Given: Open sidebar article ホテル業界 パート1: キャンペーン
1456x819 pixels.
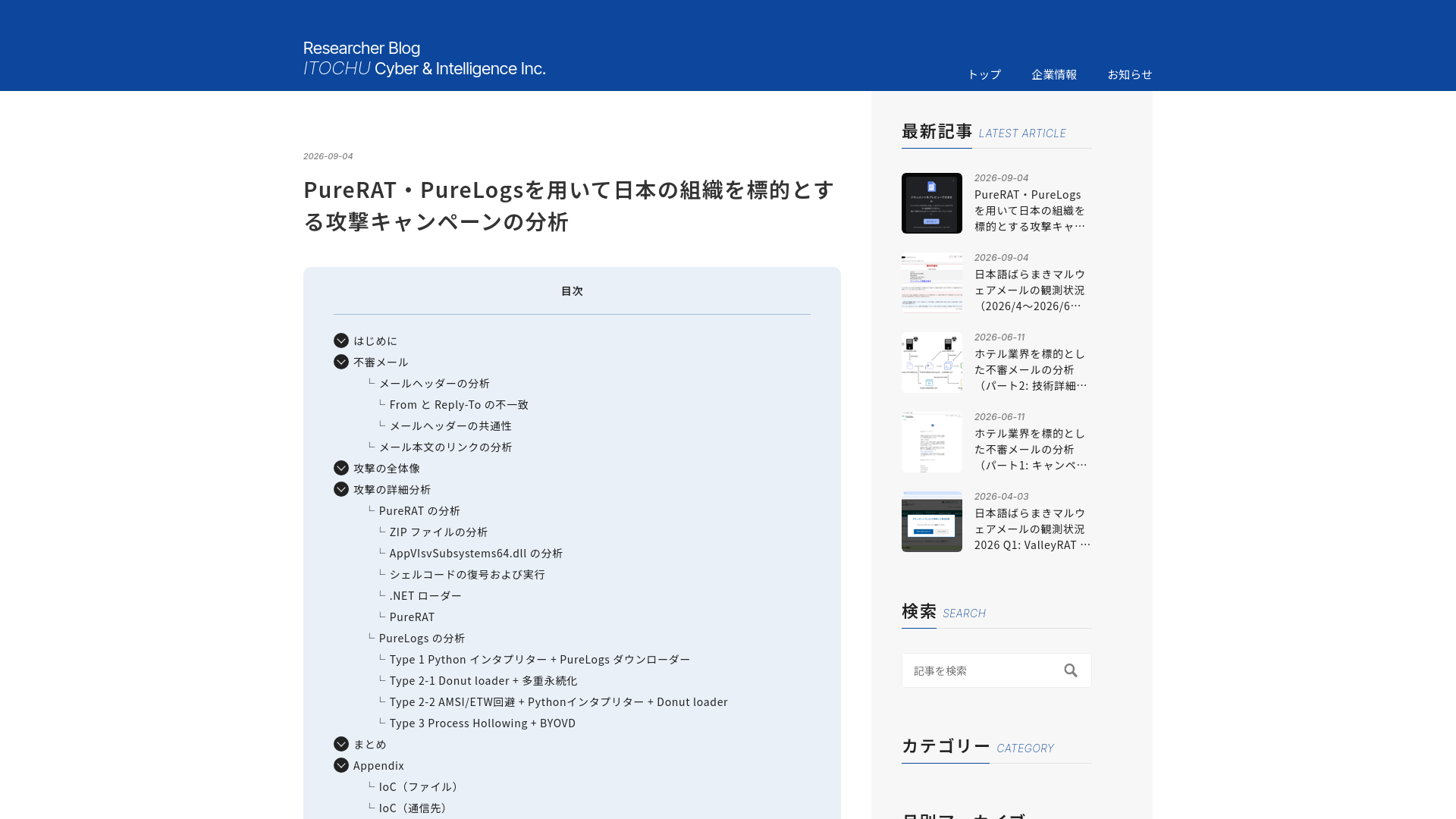Looking at the screenshot, I should tap(1031, 449).
